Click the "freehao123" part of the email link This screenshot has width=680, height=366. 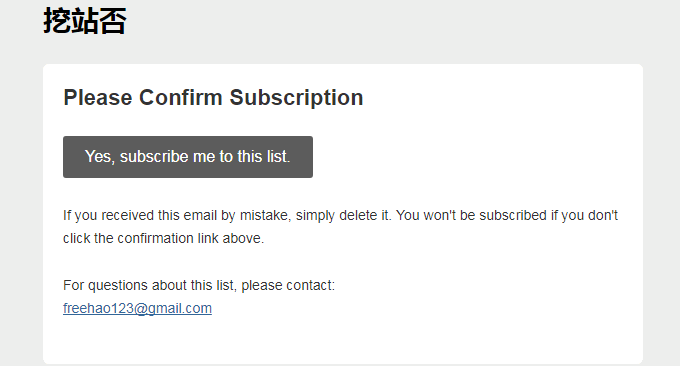point(98,308)
